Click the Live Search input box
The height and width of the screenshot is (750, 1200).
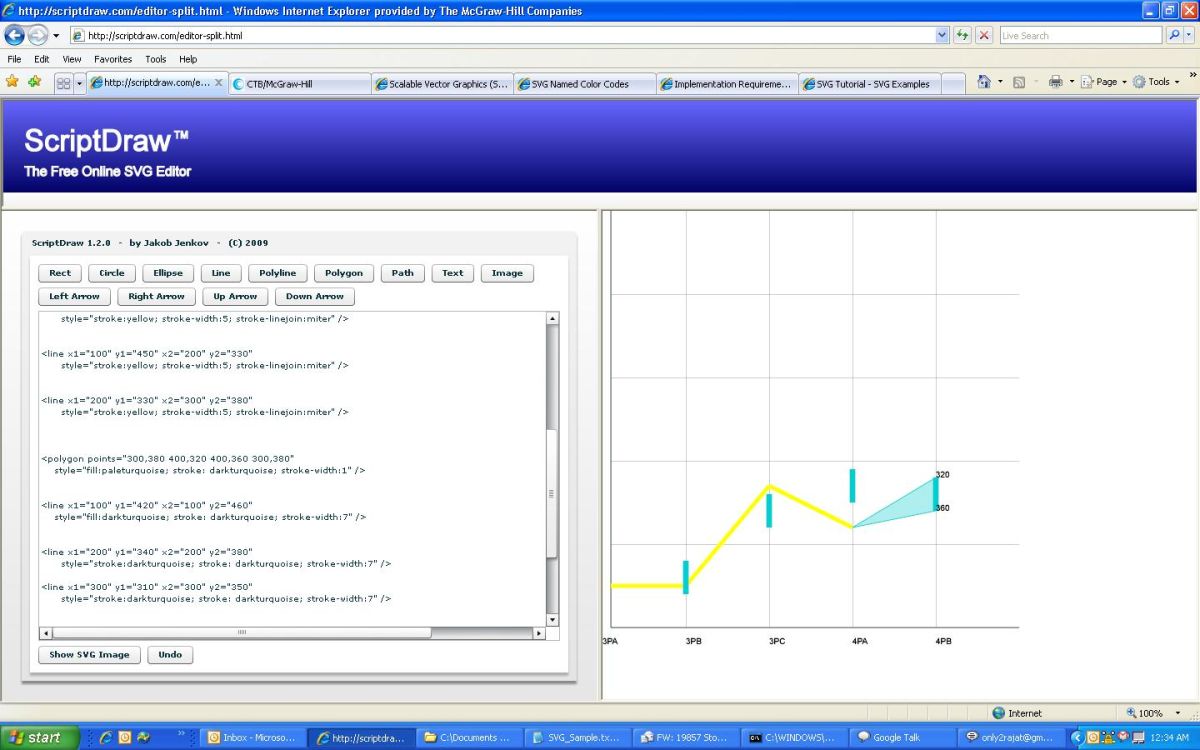click(1080, 35)
